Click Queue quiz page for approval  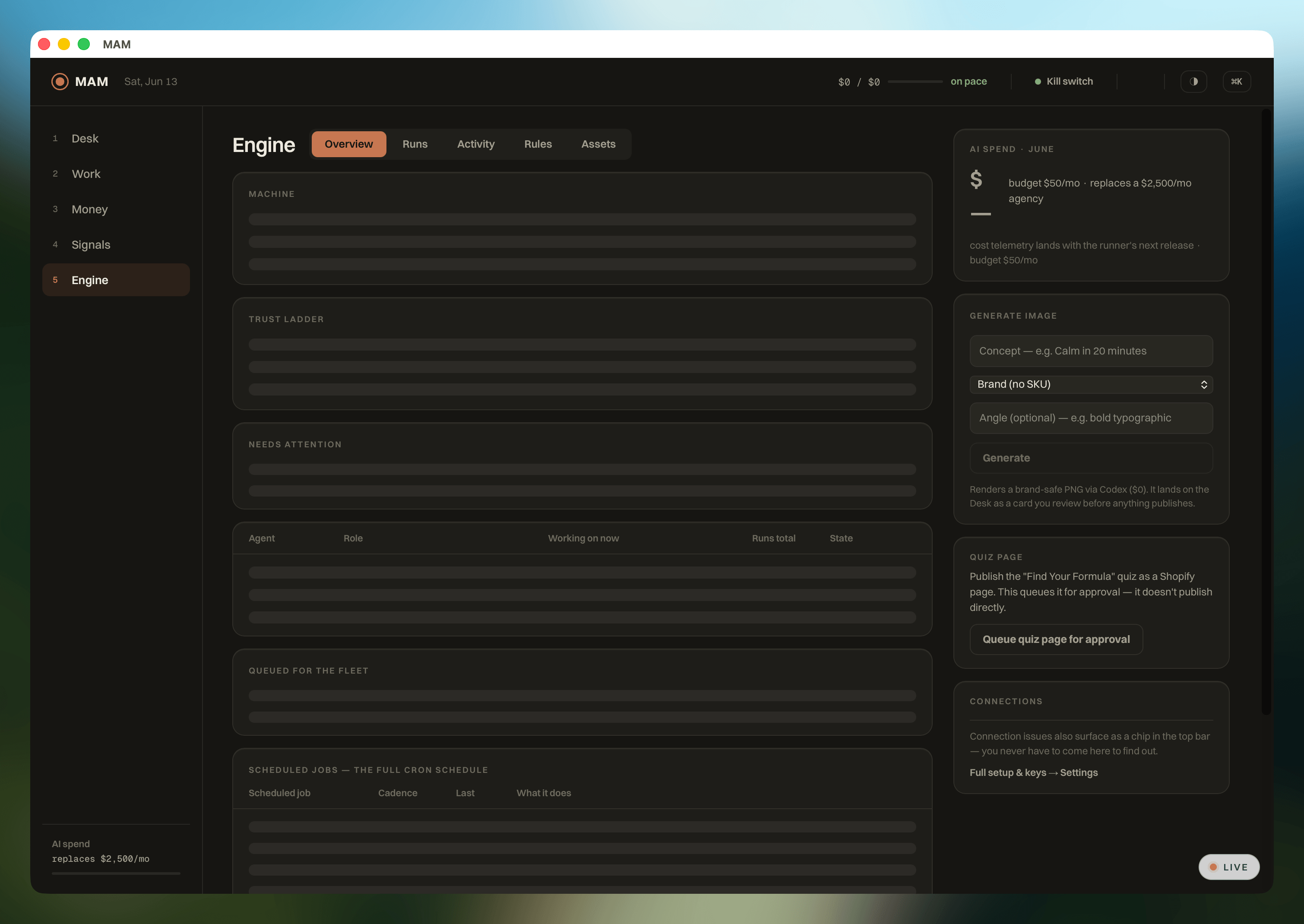pos(1056,639)
